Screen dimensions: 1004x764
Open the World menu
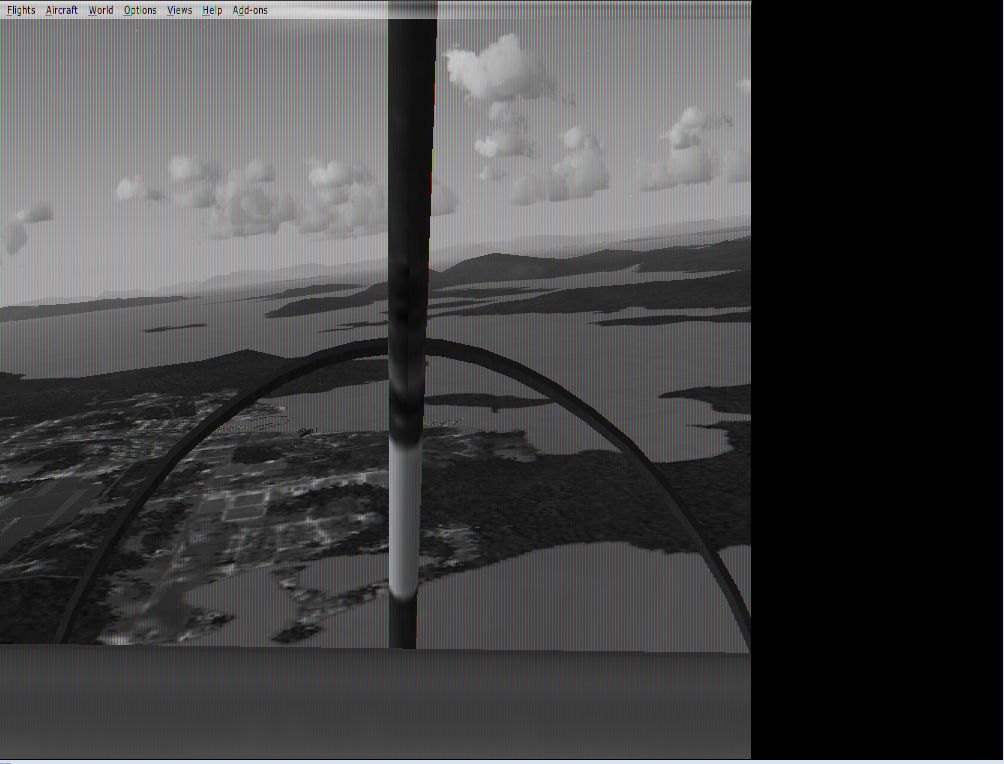[x=100, y=10]
